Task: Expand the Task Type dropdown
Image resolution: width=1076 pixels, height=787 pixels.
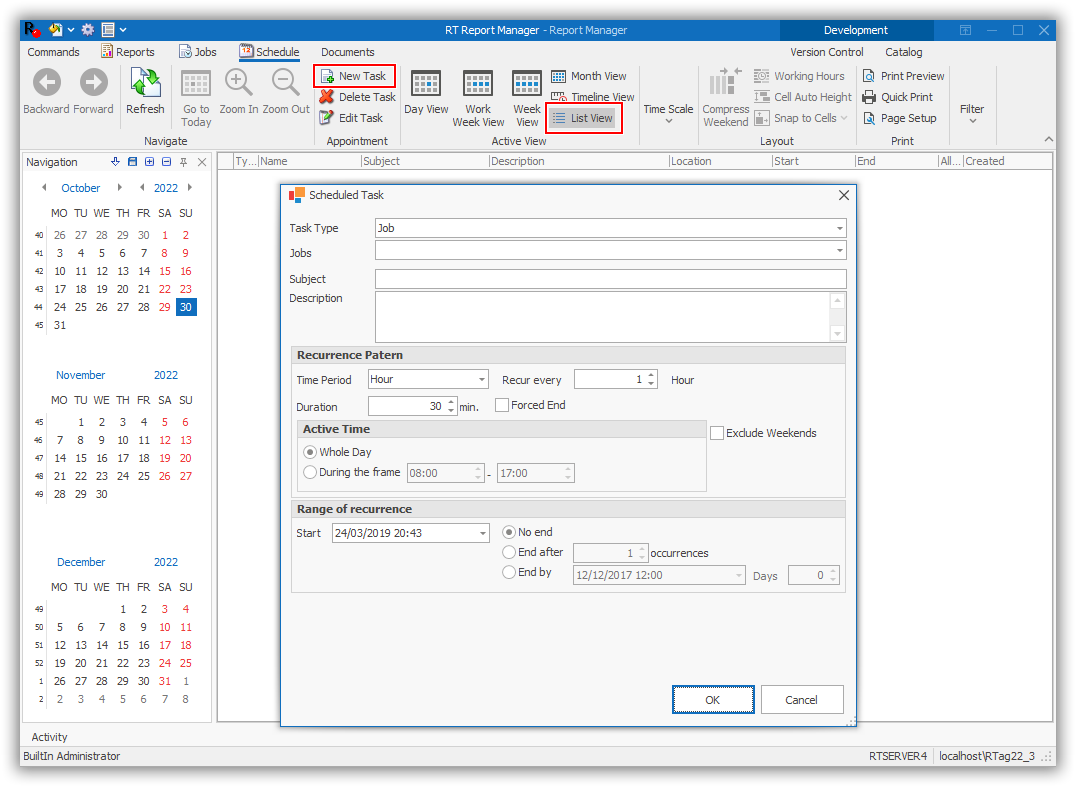Action: 839,228
